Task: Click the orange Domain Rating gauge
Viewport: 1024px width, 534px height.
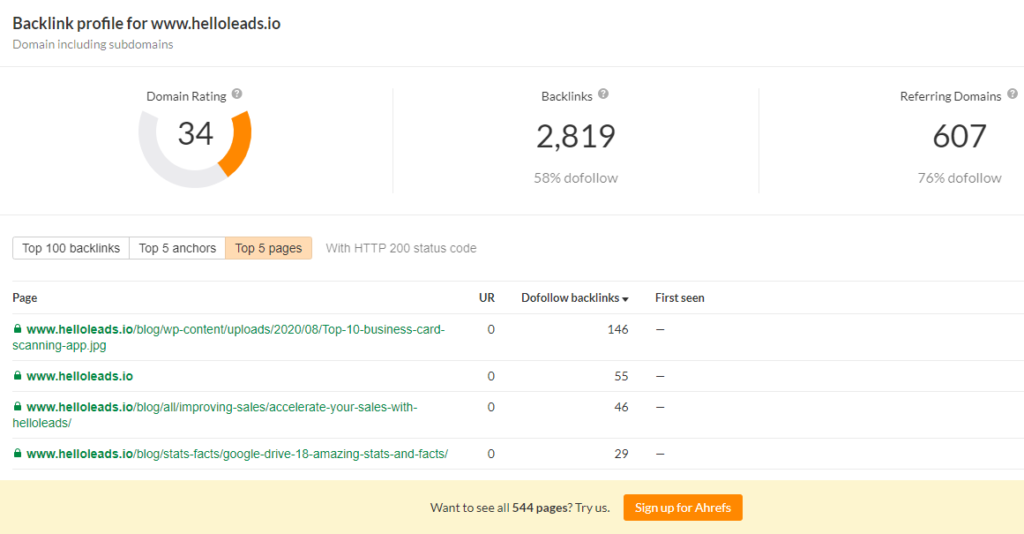Action: (236, 142)
